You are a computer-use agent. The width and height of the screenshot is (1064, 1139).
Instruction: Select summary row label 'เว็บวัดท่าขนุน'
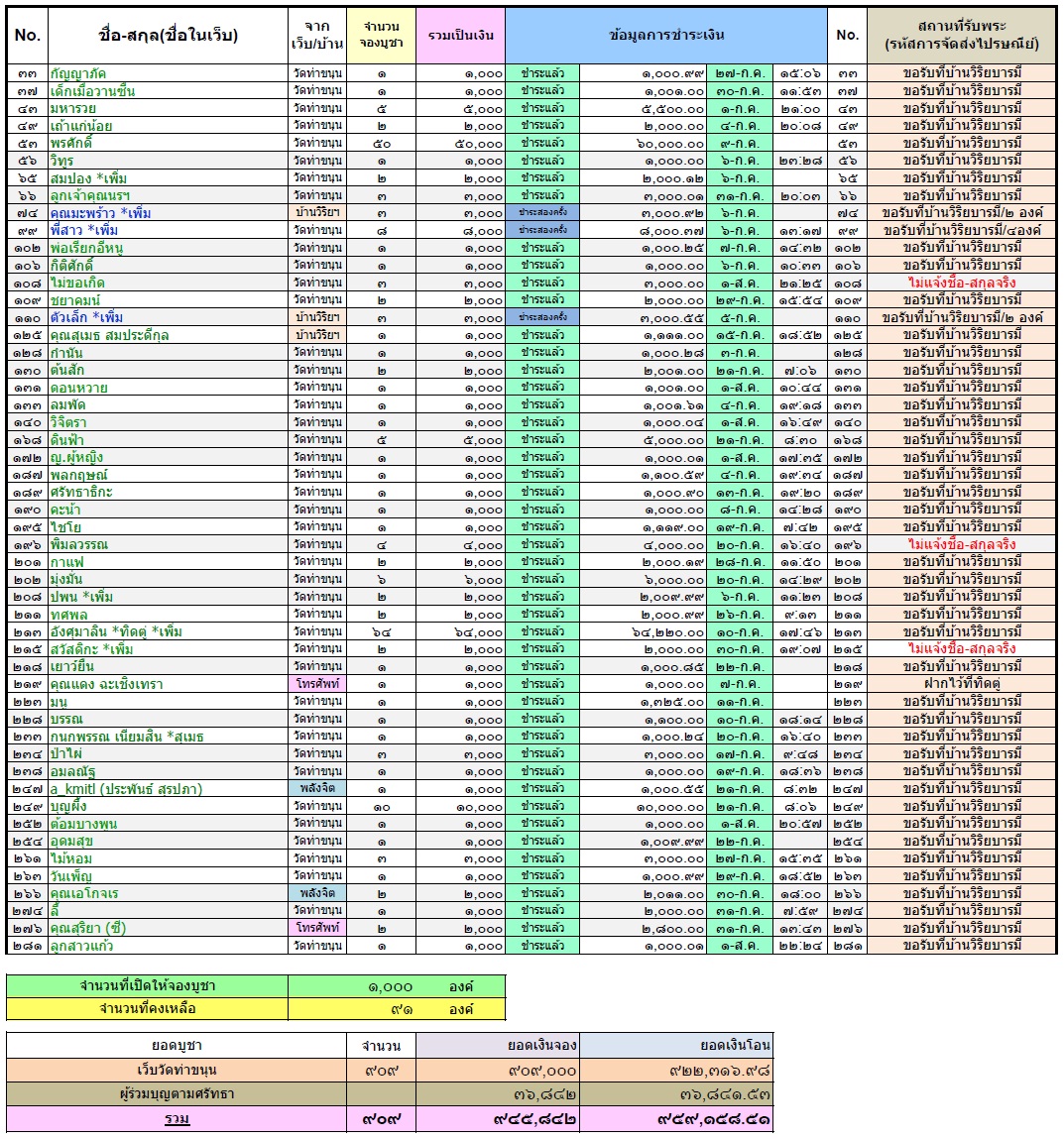point(177,1070)
